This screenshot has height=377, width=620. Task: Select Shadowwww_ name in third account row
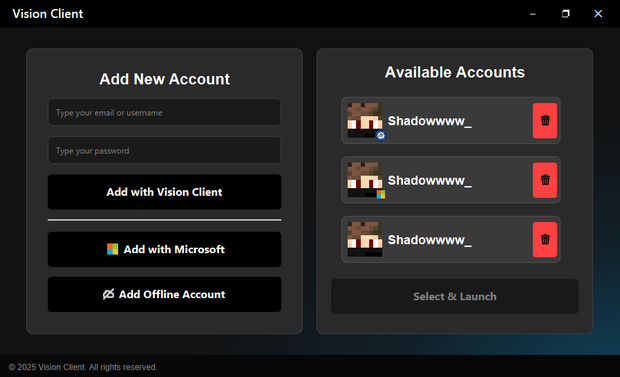[x=429, y=240]
